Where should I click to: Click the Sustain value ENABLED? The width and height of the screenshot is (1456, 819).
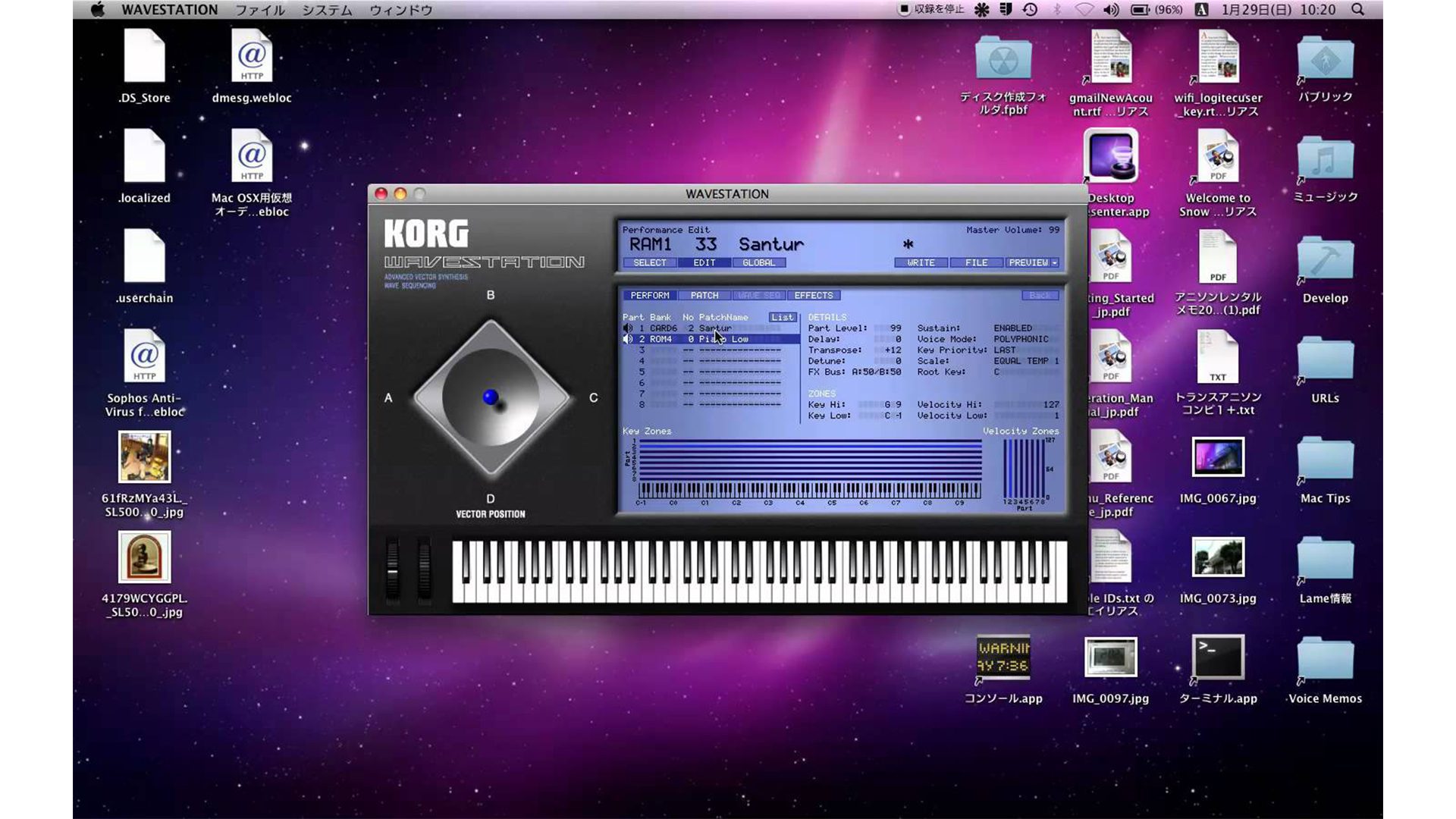[x=1013, y=328]
